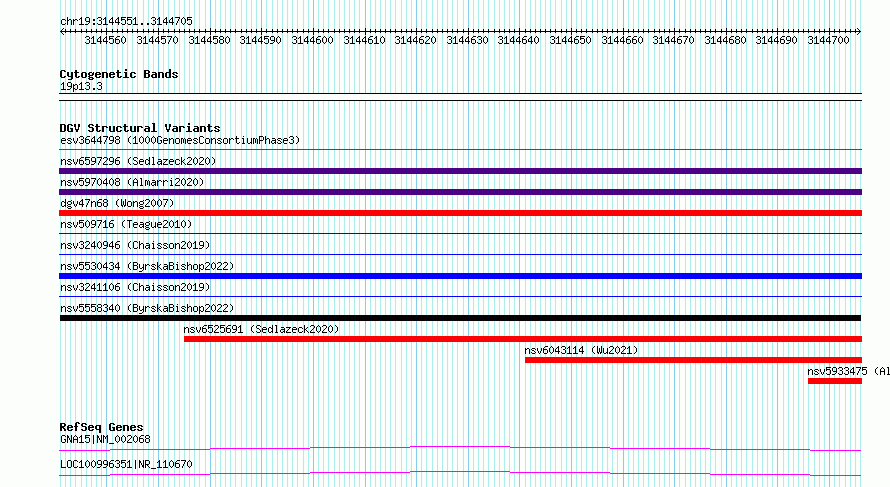Viewport: 890px width, 487px height.
Task: Open gene LOC100996351|NR_110670 label
Action: pyautogui.click(x=126, y=464)
